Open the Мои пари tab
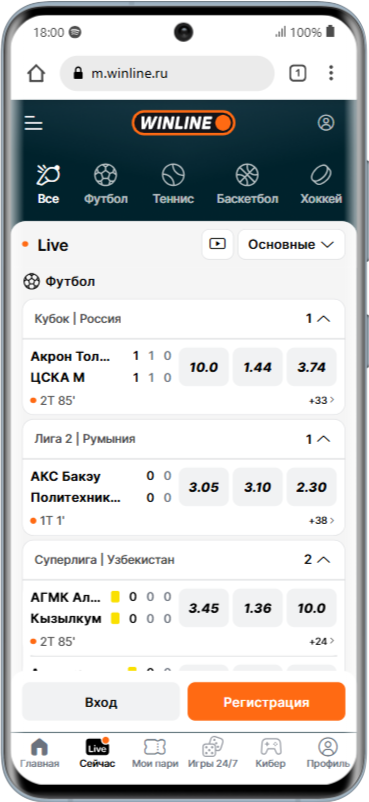This screenshot has width=369, height=802. 155,753
